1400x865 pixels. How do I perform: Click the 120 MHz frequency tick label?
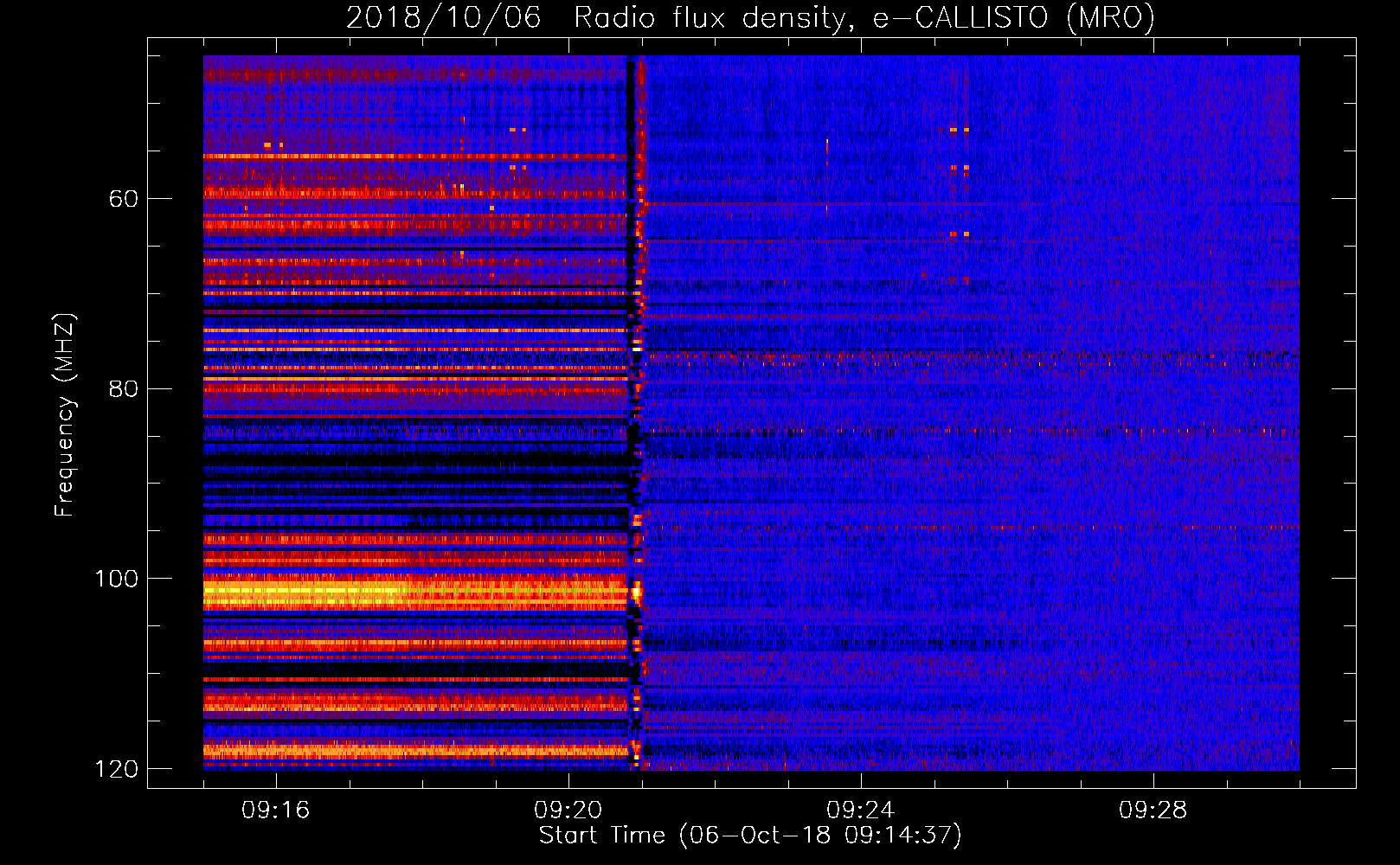point(115,768)
